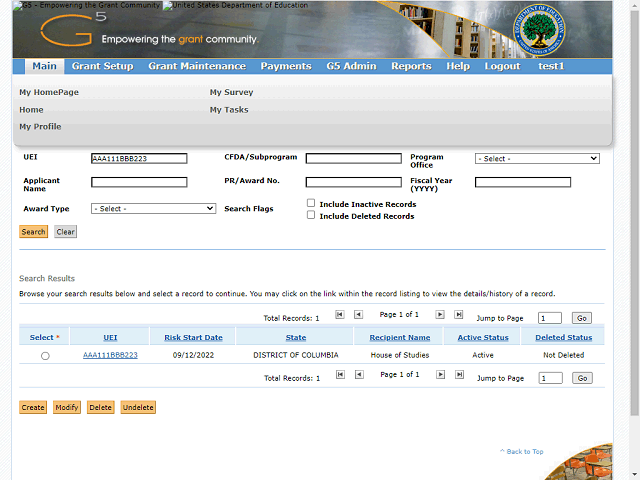The height and width of the screenshot is (480, 640).
Task: Enable Include Inactive Records checkbox
Action: [311, 204]
